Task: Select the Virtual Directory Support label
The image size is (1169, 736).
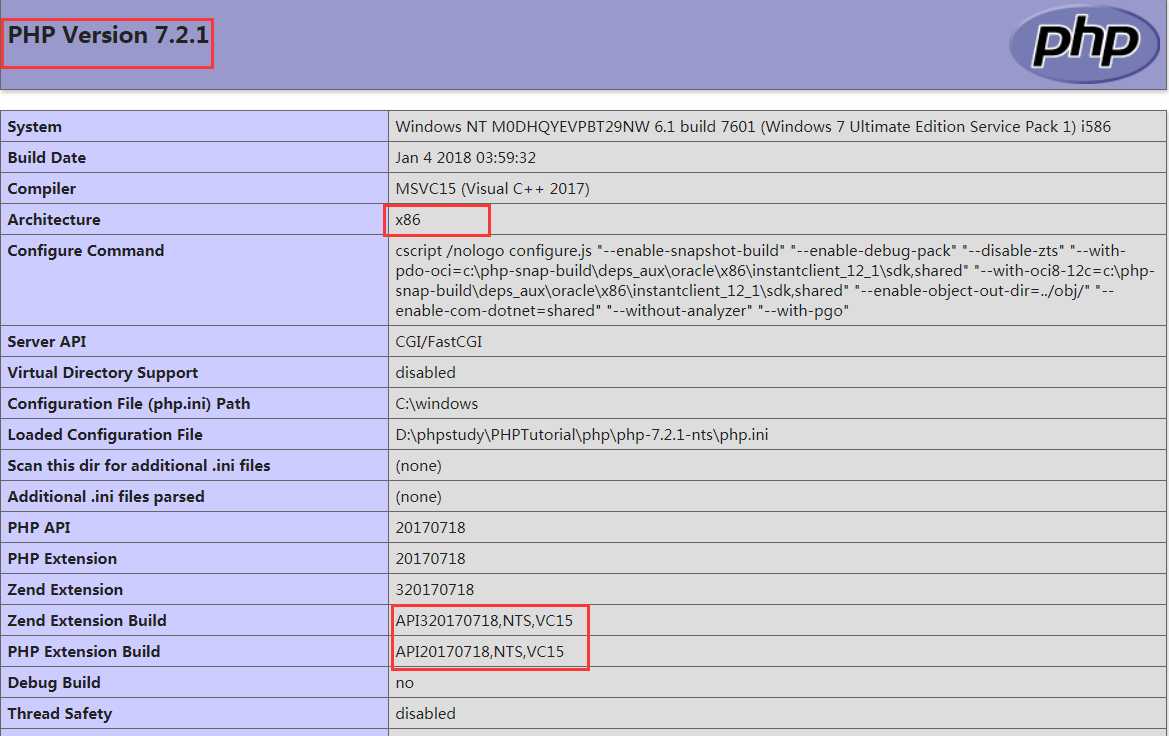Action: 103,373
